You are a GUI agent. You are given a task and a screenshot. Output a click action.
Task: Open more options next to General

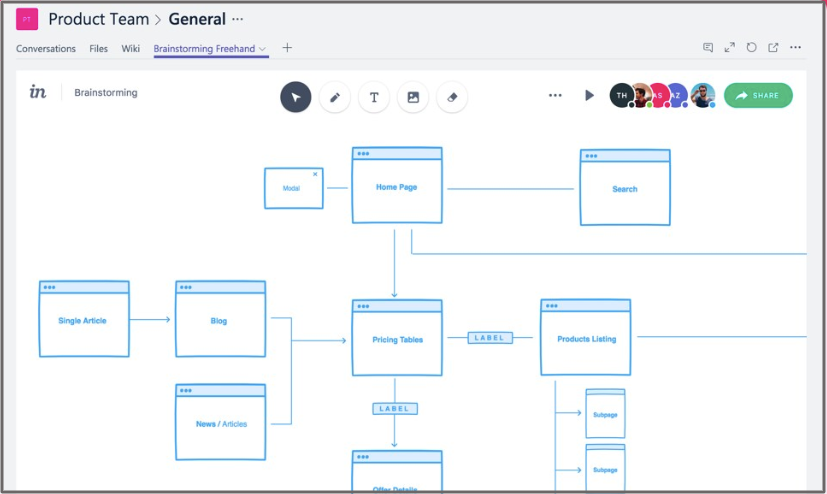pyautogui.click(x=237, y=19)
